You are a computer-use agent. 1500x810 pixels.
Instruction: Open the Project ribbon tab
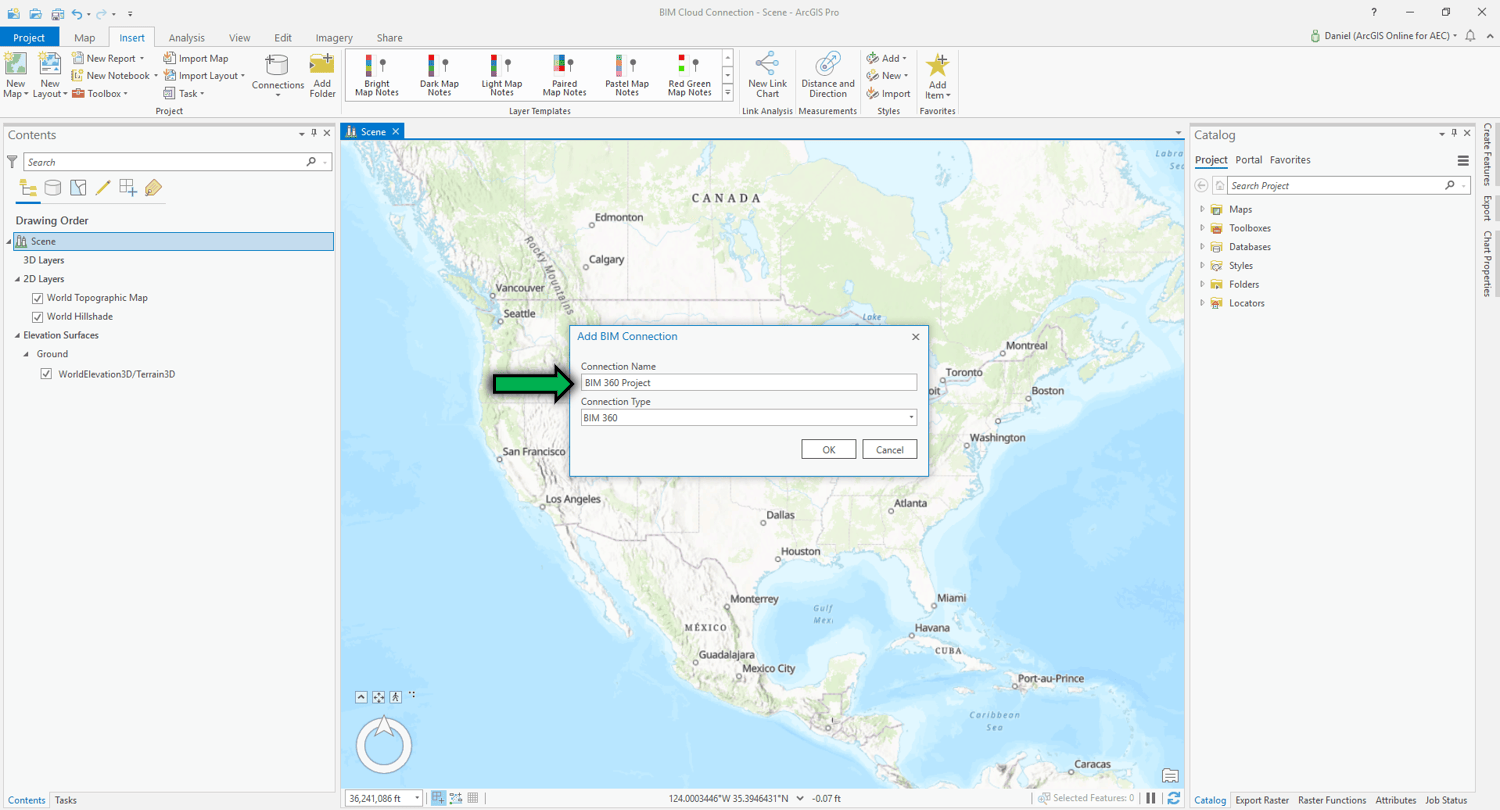(x=29, y=38)
